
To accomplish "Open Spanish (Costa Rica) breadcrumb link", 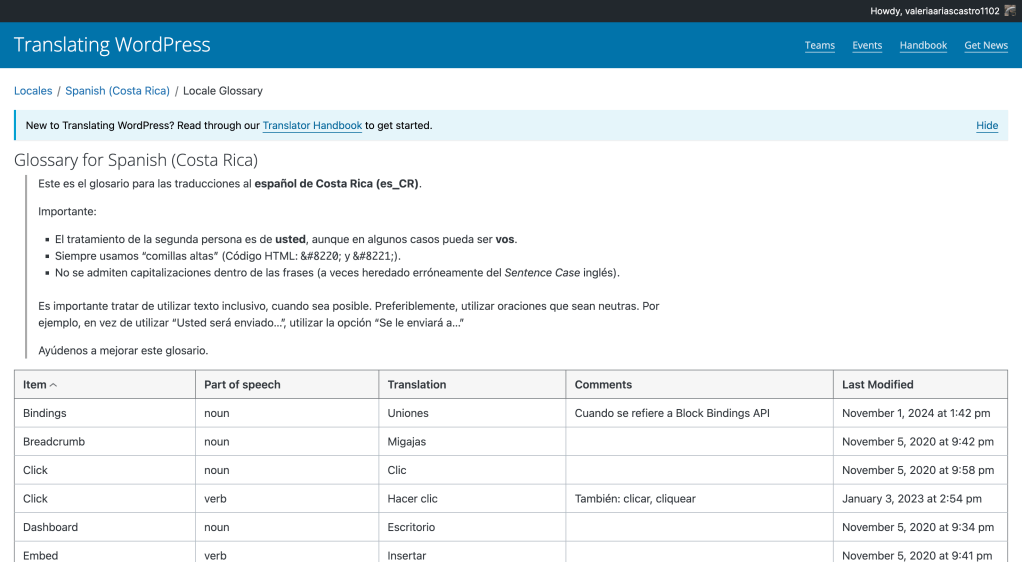I will (x=117, y=91).
